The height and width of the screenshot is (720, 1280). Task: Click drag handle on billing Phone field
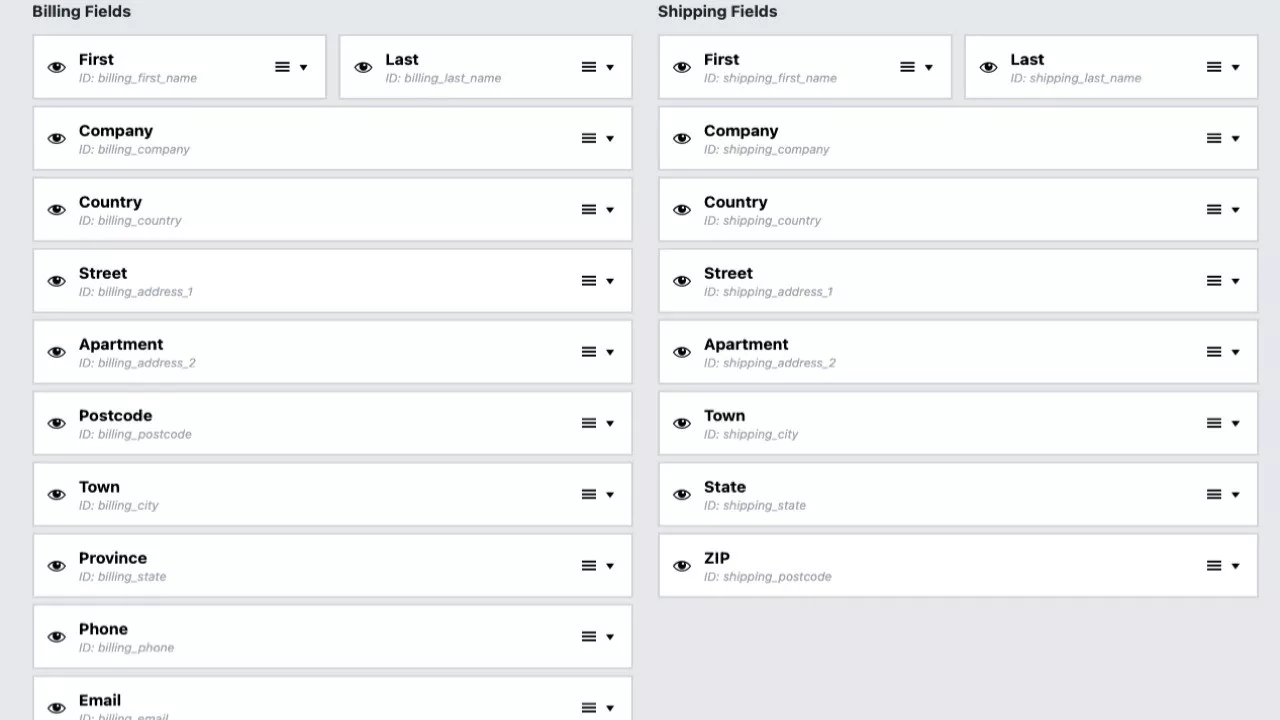[x=589, y=637]
